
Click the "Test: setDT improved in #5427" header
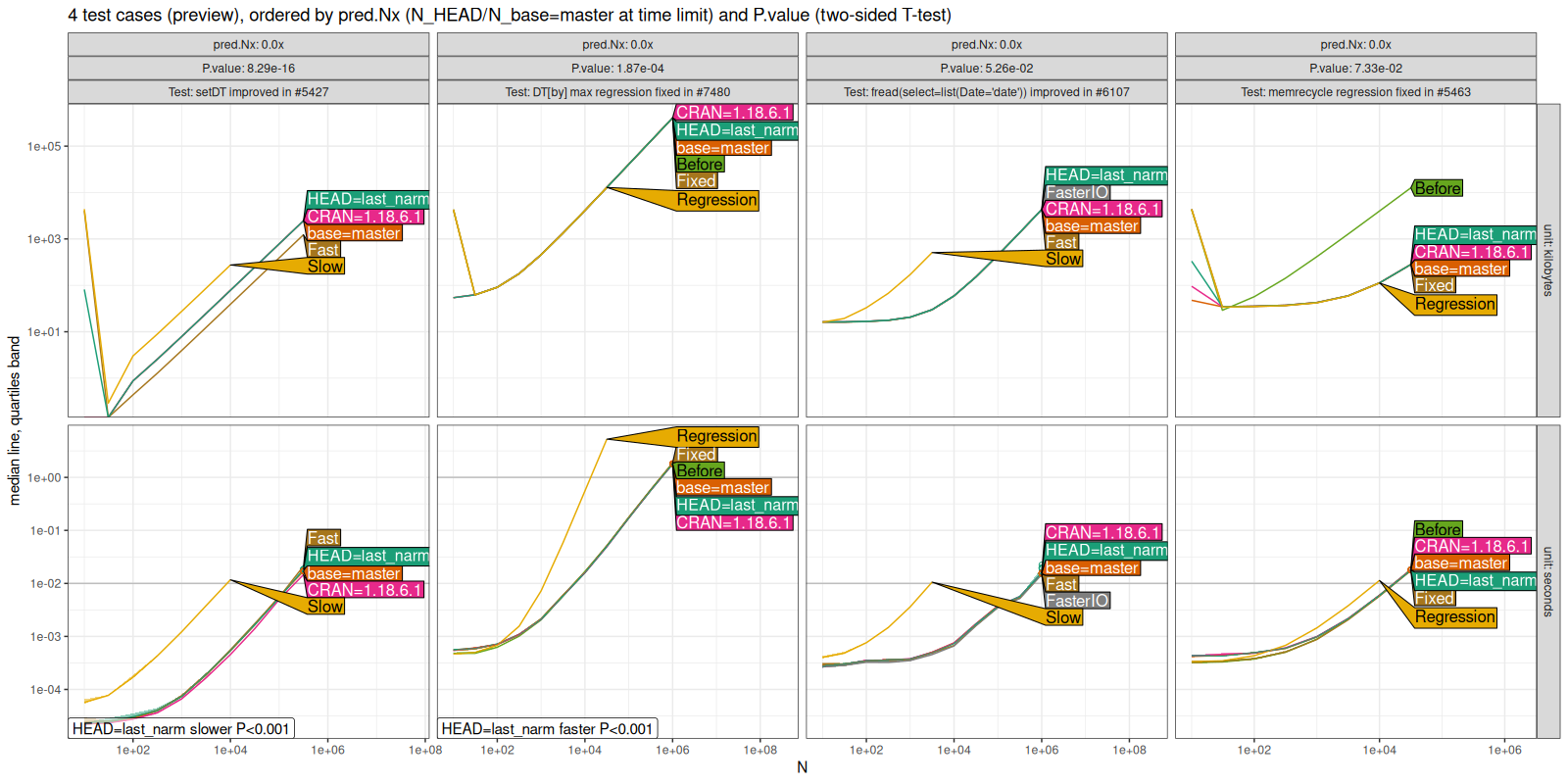[x=248, y=92]
